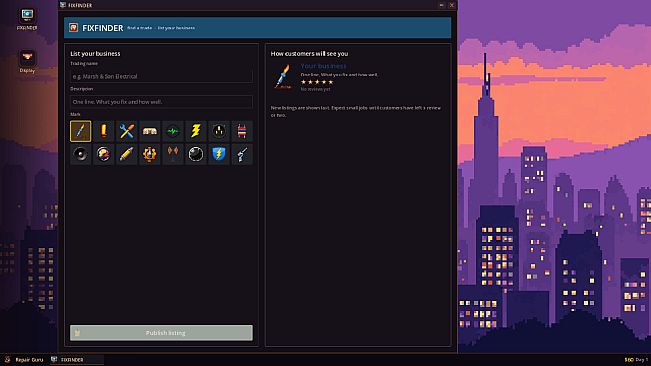Choose the orange fuse mark icon
The image size is (651, 366).
coord(104,131)
